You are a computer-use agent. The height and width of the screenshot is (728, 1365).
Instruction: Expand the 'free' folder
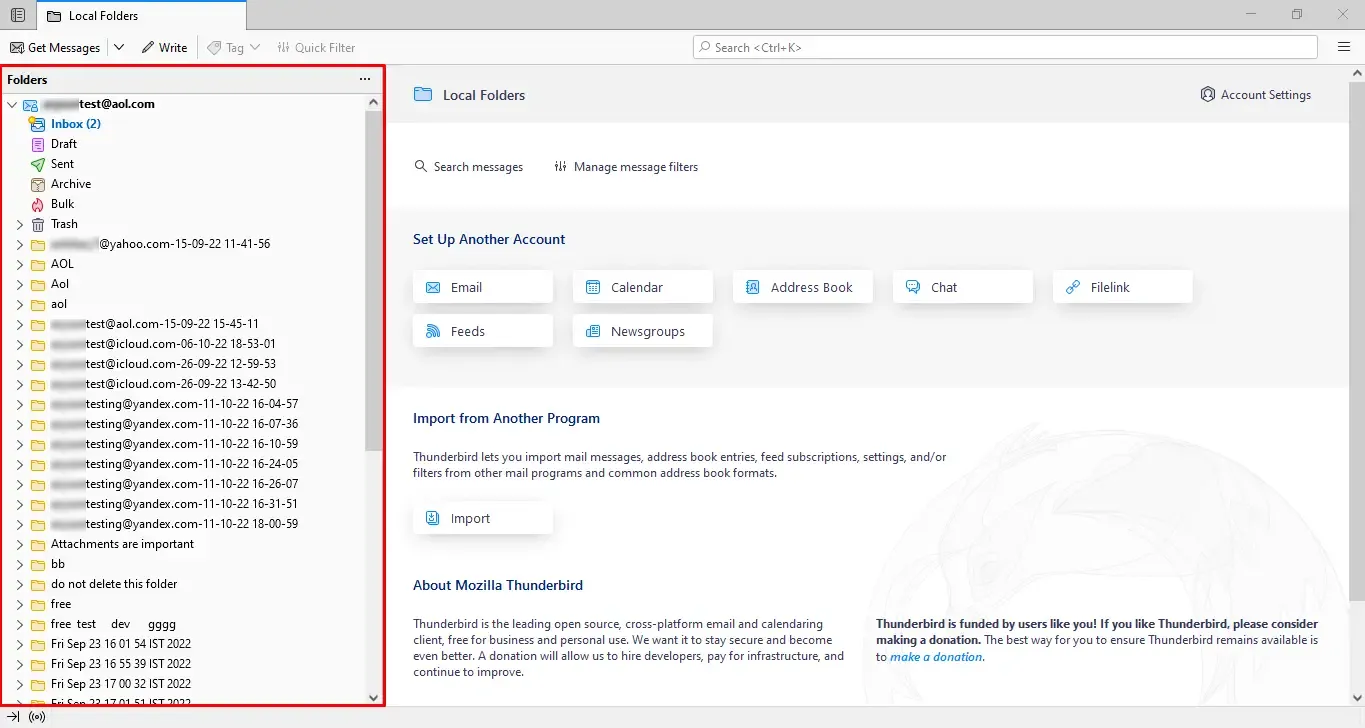pyautogui.click(x=20, y=604)
